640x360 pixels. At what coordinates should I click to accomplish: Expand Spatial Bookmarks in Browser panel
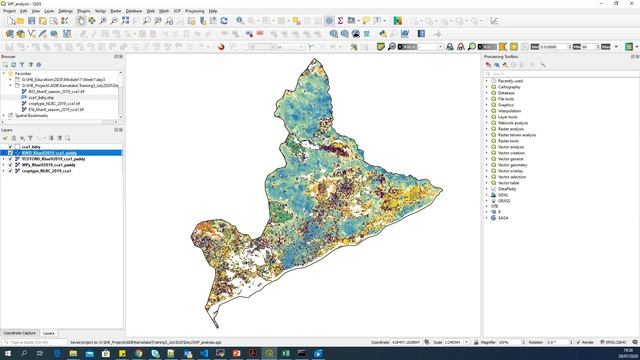(x=4, y=116)
